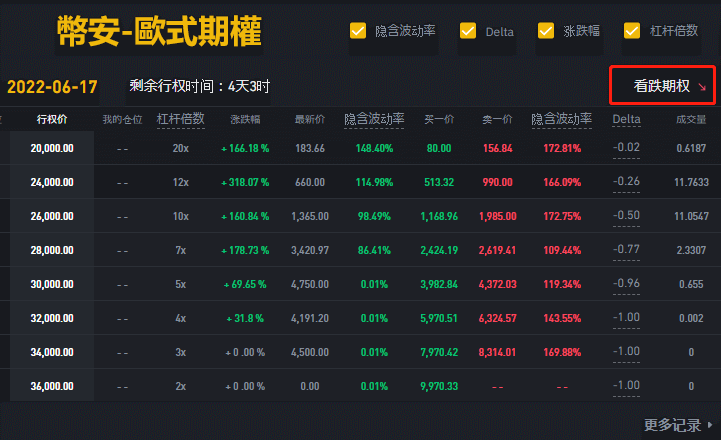Image resolution: width=721 pixels, height=440 pixels.
Task: Click the -0.77 Delta value
Action: click(626, 250)
